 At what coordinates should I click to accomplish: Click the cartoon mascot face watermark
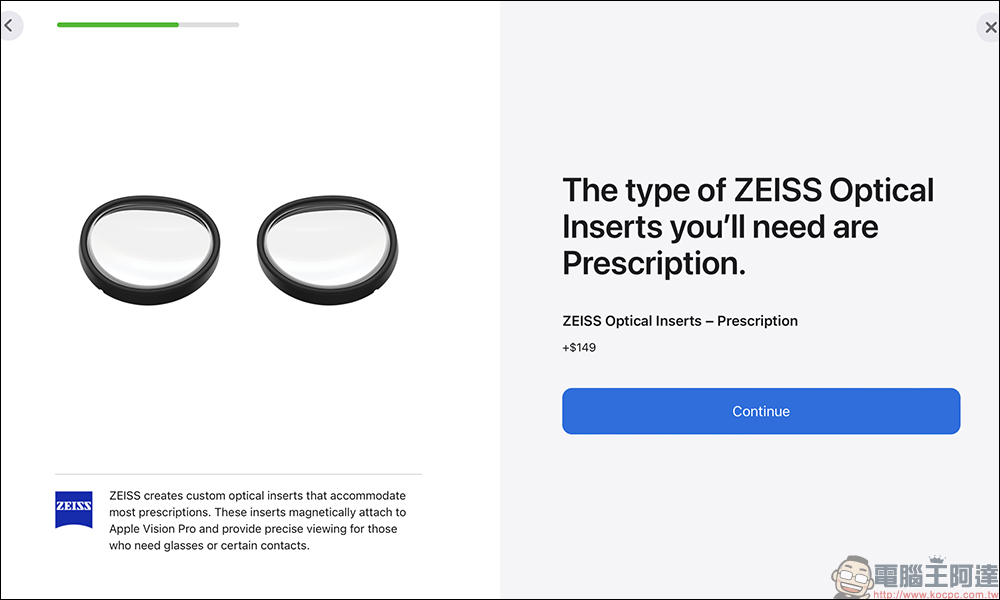(853, 576)
